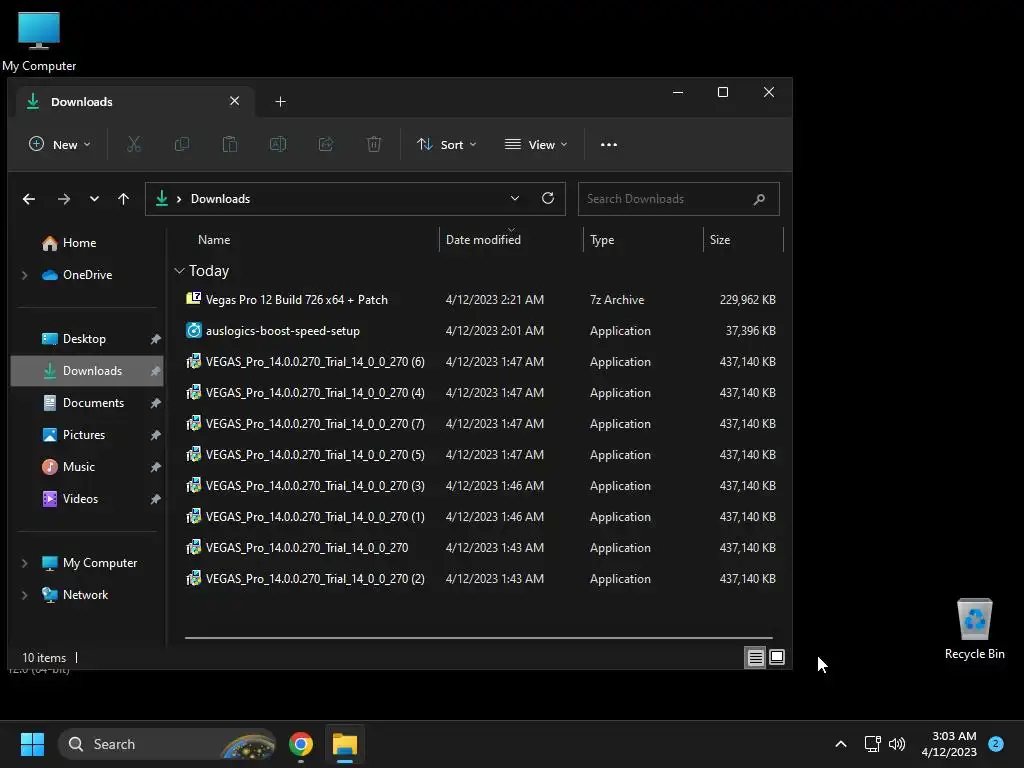This screenshot has height=768, width=1024.
Task: Open the network tray icon
Action: (x=872, y=744)
